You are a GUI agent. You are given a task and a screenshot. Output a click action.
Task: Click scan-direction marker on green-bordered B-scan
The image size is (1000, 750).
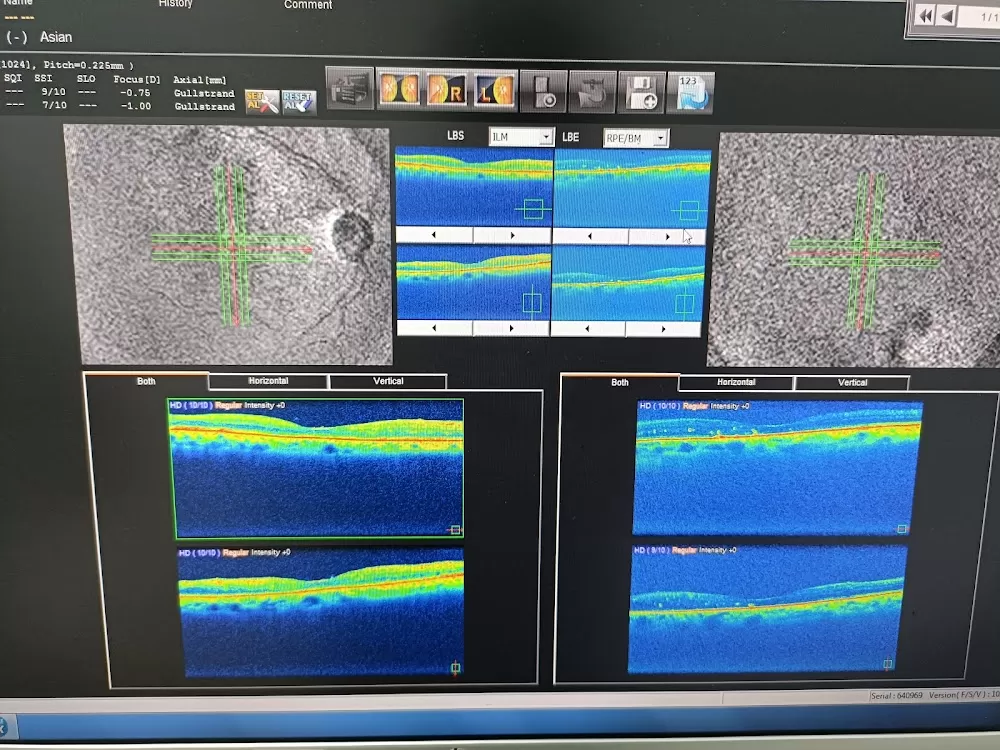[455, 529]
